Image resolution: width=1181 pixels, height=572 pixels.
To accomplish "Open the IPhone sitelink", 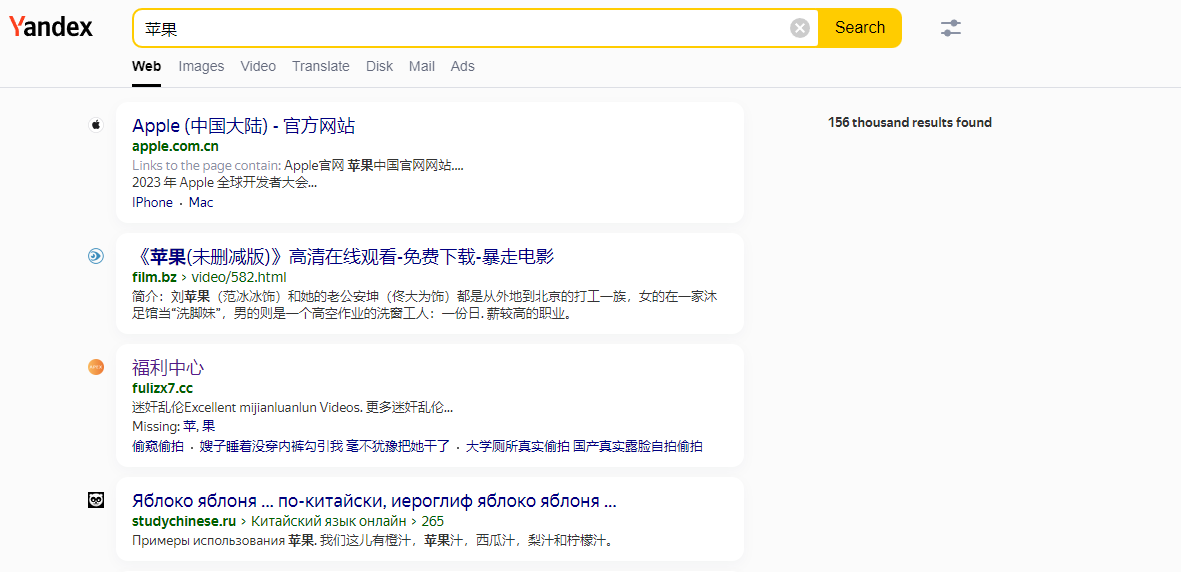I will [x=152, y=203].
